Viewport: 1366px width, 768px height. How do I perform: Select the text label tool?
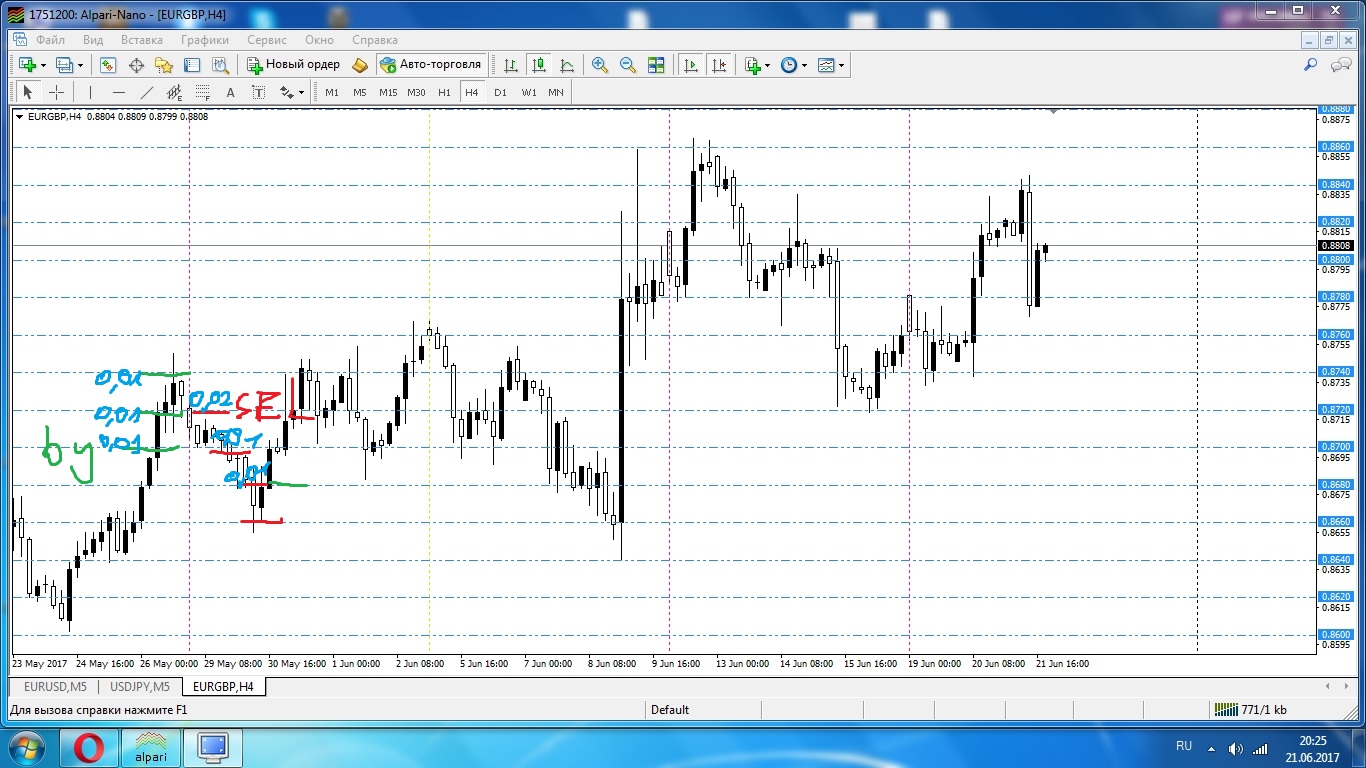click(258, 92)
